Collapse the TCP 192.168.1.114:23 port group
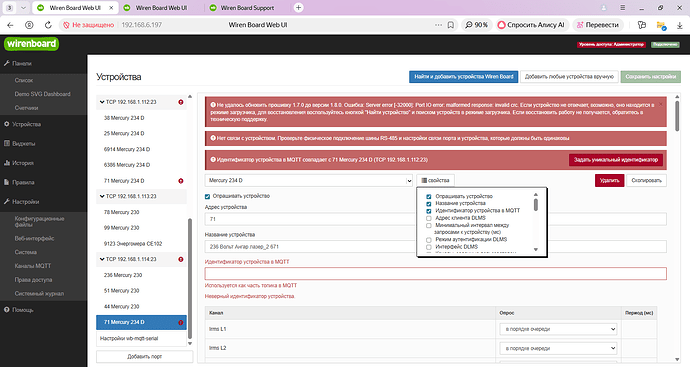The width and height of the screenshot is (690, 367). (102, 259)
